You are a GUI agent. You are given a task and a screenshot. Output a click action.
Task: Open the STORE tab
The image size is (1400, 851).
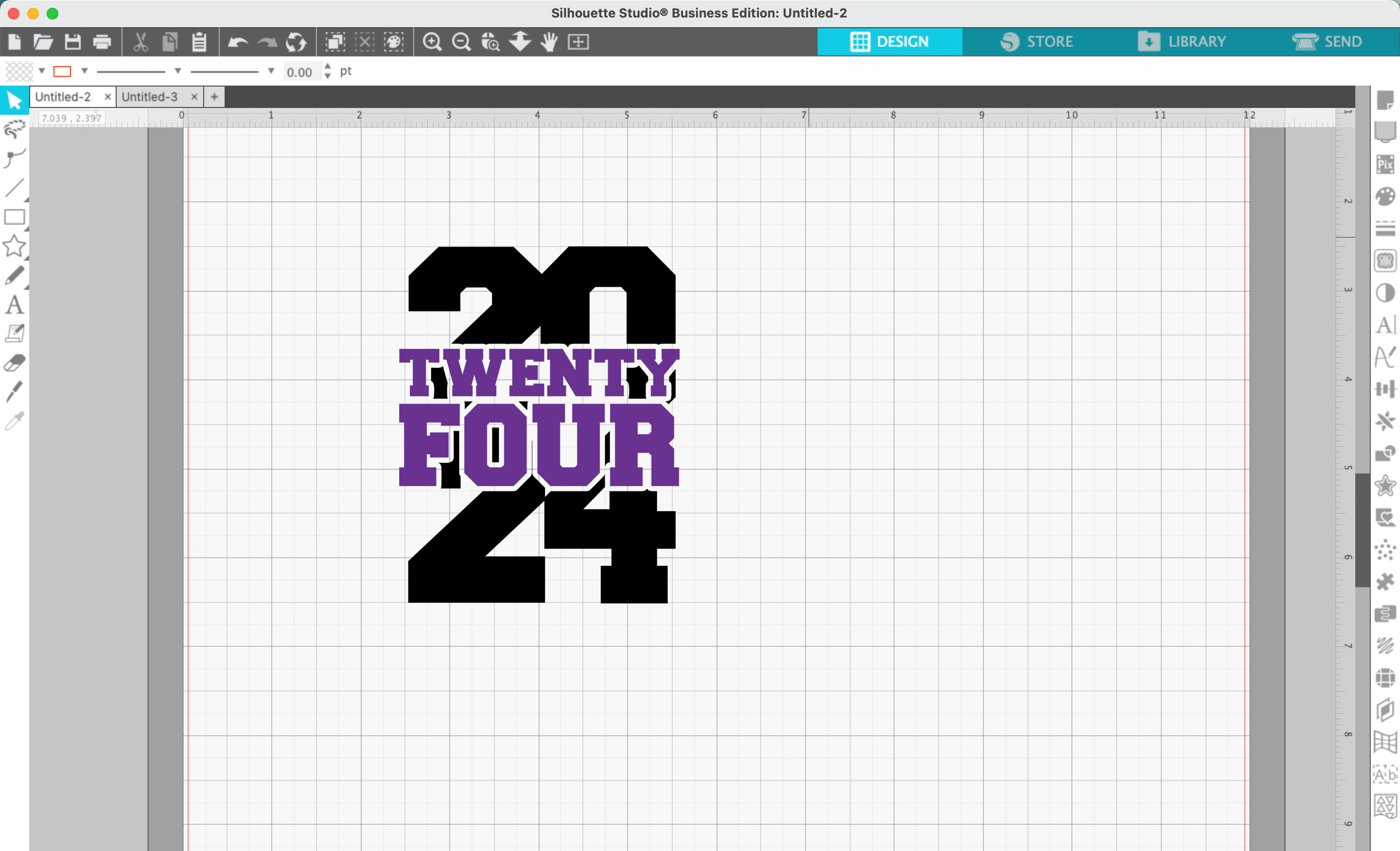pos(1037,41)
